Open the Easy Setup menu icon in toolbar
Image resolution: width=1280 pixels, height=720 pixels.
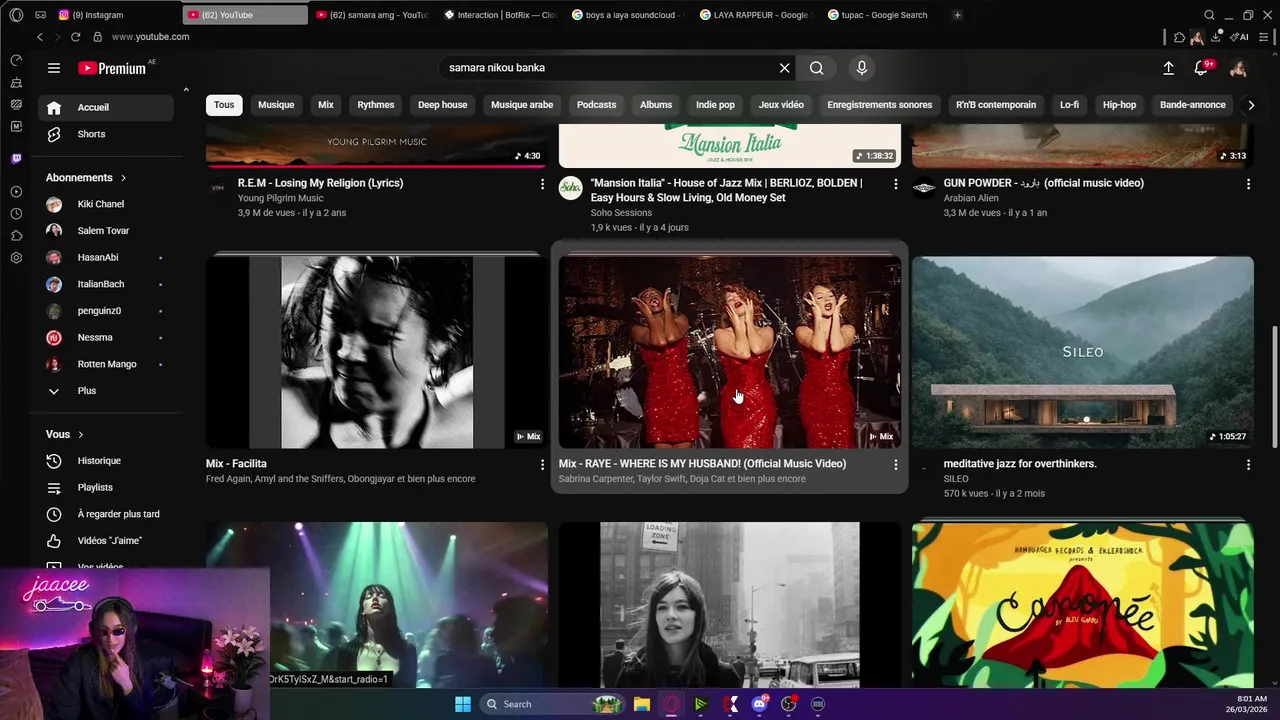tap(1264, 37)
